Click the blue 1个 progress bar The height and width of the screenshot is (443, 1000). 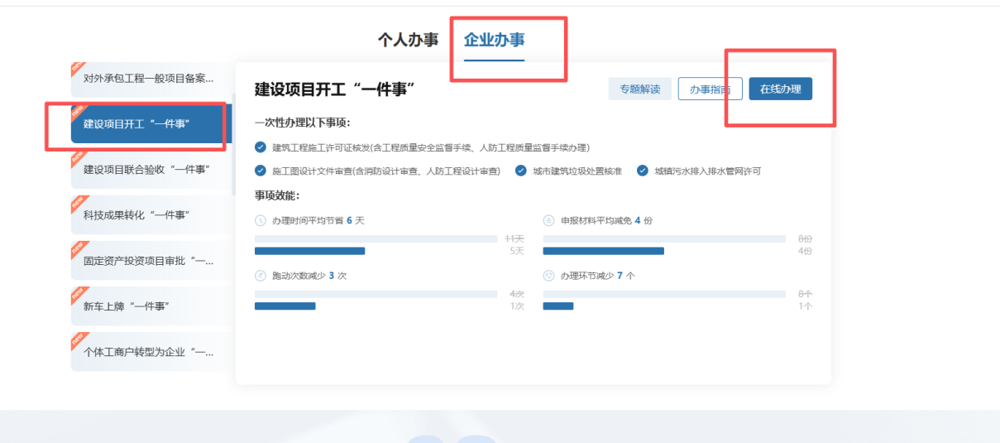pos(558,306)
